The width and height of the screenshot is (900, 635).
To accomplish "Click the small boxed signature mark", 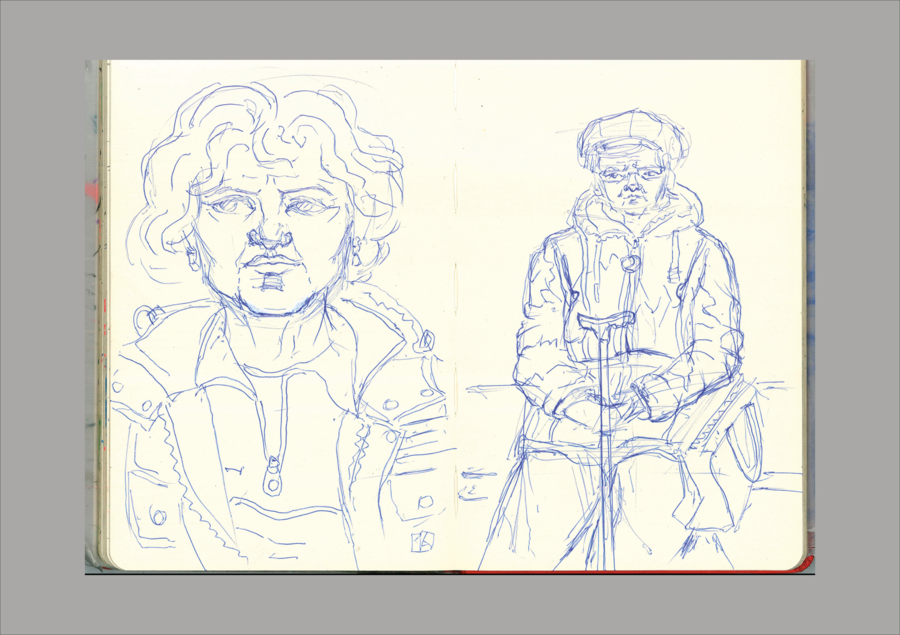I will pos(423,541).
